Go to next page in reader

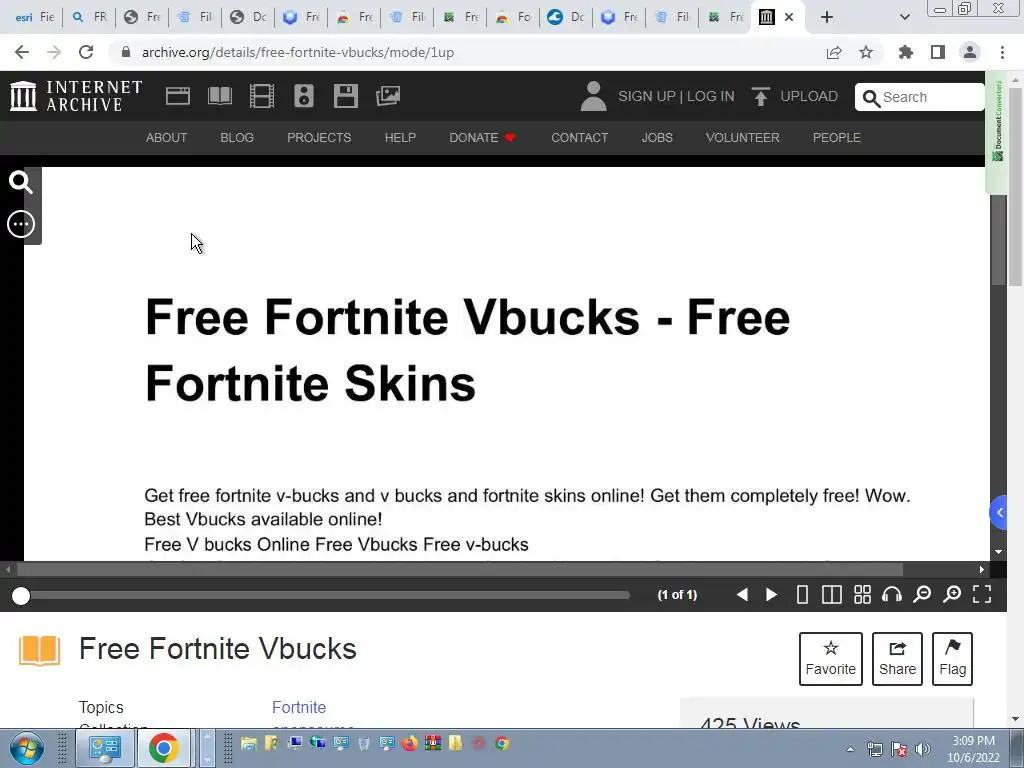771,594
